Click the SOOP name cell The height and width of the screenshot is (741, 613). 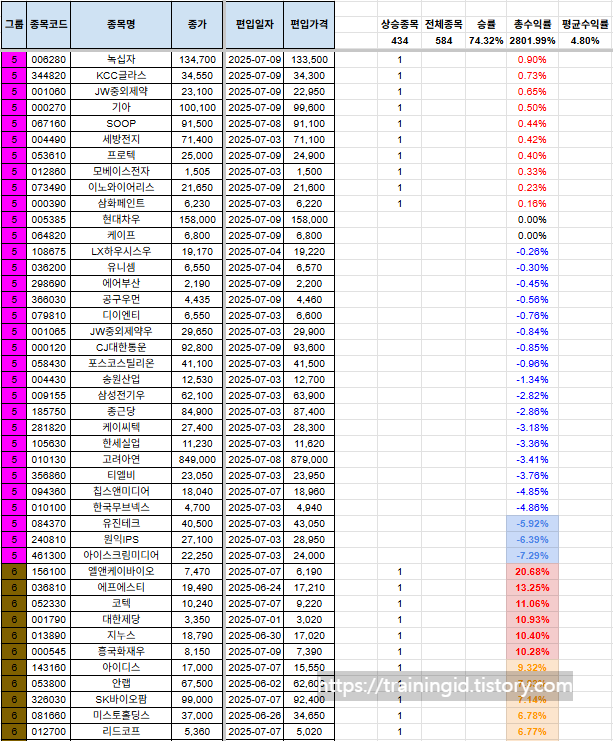(x=121, y=124)
